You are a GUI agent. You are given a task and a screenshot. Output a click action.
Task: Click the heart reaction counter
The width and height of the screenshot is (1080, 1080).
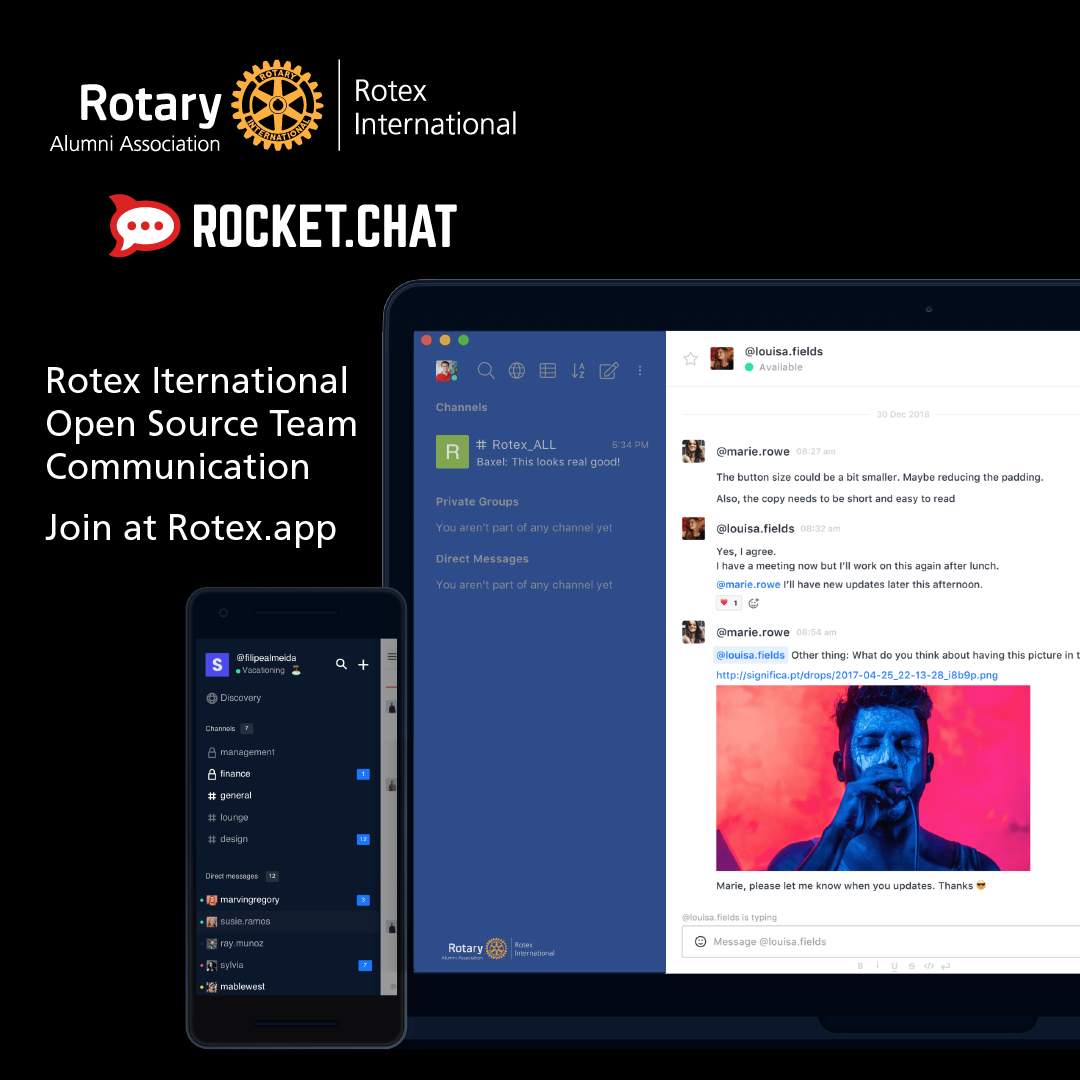pyautogui.click(x=729, y=603)
